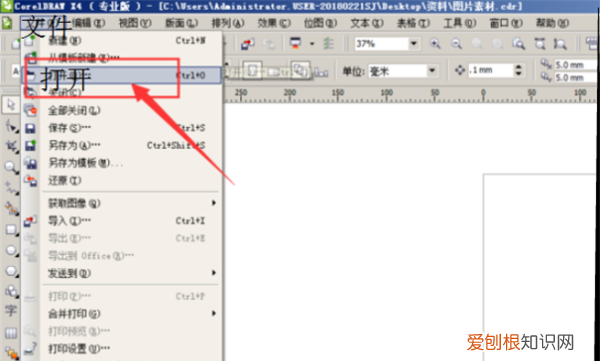600x361 pixels.
Task: Choose 新建(N) in the File menu
Action: (122, 41)
